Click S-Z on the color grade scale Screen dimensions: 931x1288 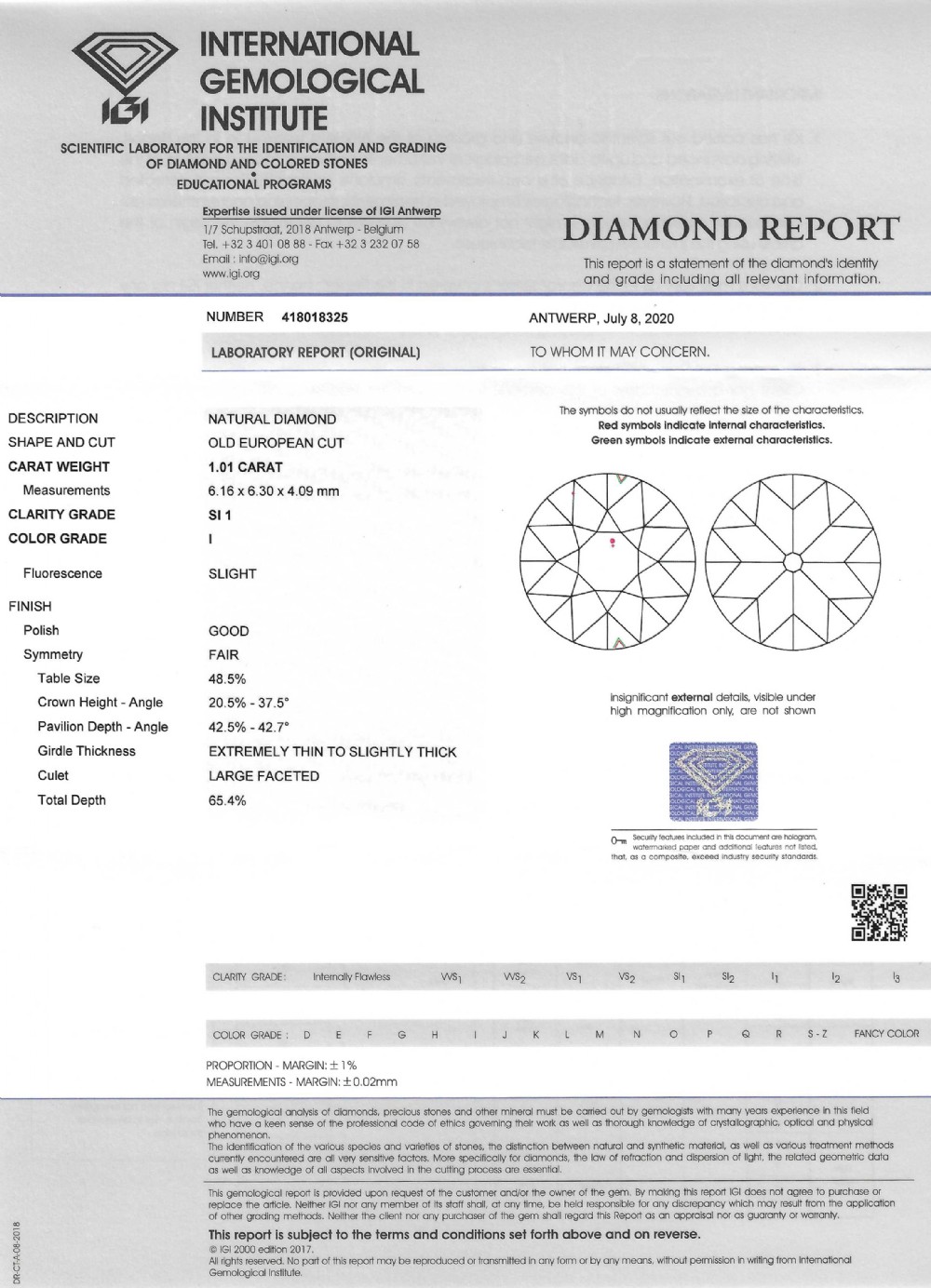click(x=817, y=1035)
